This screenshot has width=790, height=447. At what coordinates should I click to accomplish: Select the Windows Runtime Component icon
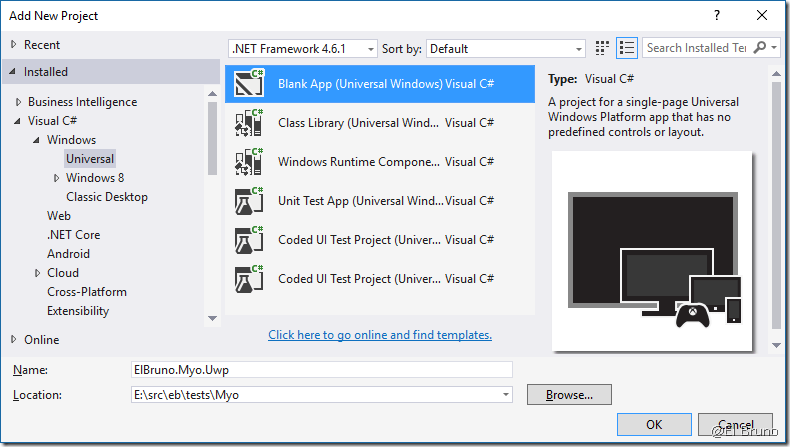tap(248, 162)
